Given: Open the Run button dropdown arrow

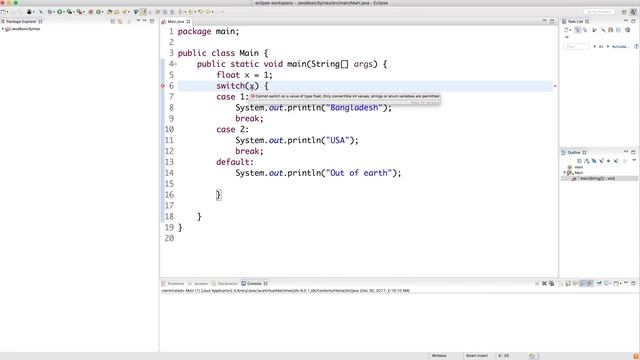Looking at the screenshot, I should [x=64, y=12].
